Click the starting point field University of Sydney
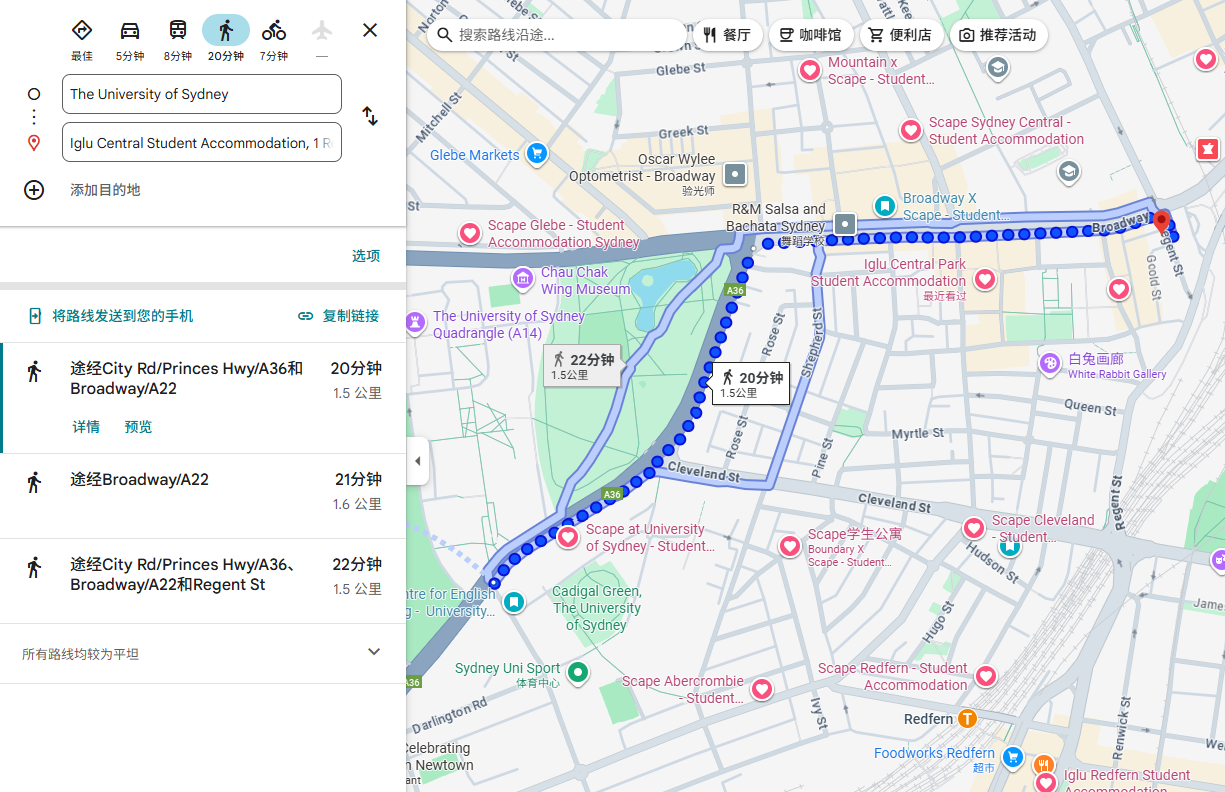The width and height of the screenshot is (1225, 792). [x=201, y=94]
